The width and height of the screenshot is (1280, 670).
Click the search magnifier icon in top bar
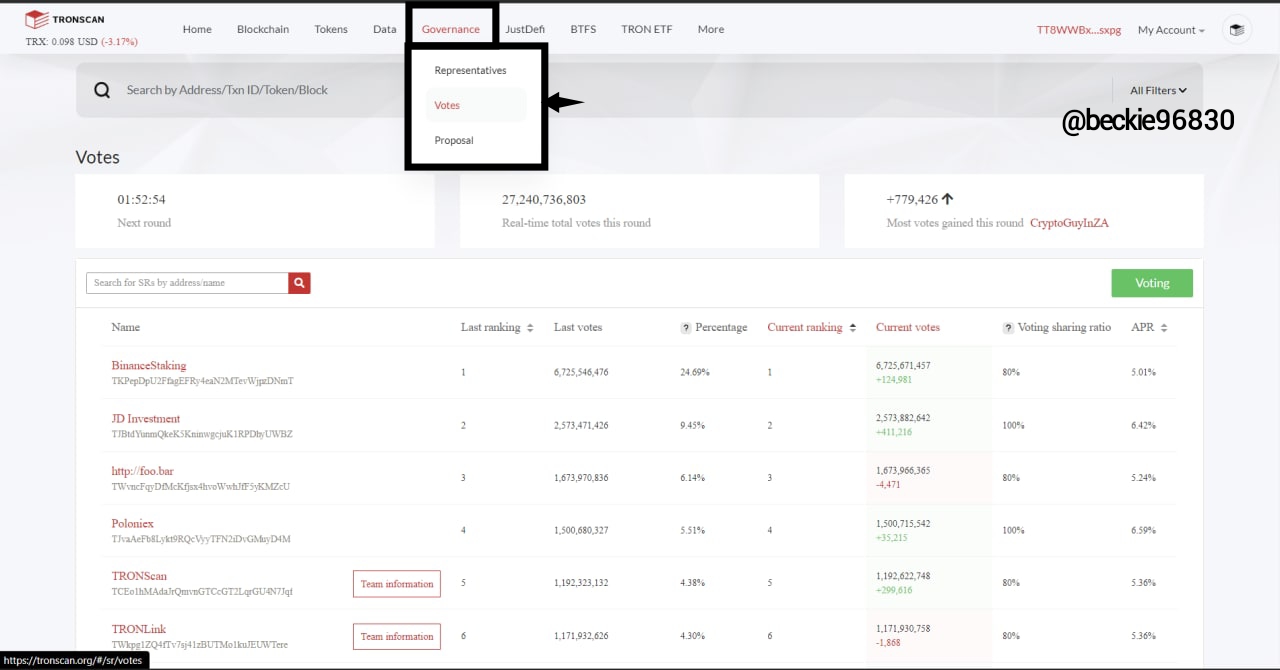[x=102, y=90]
